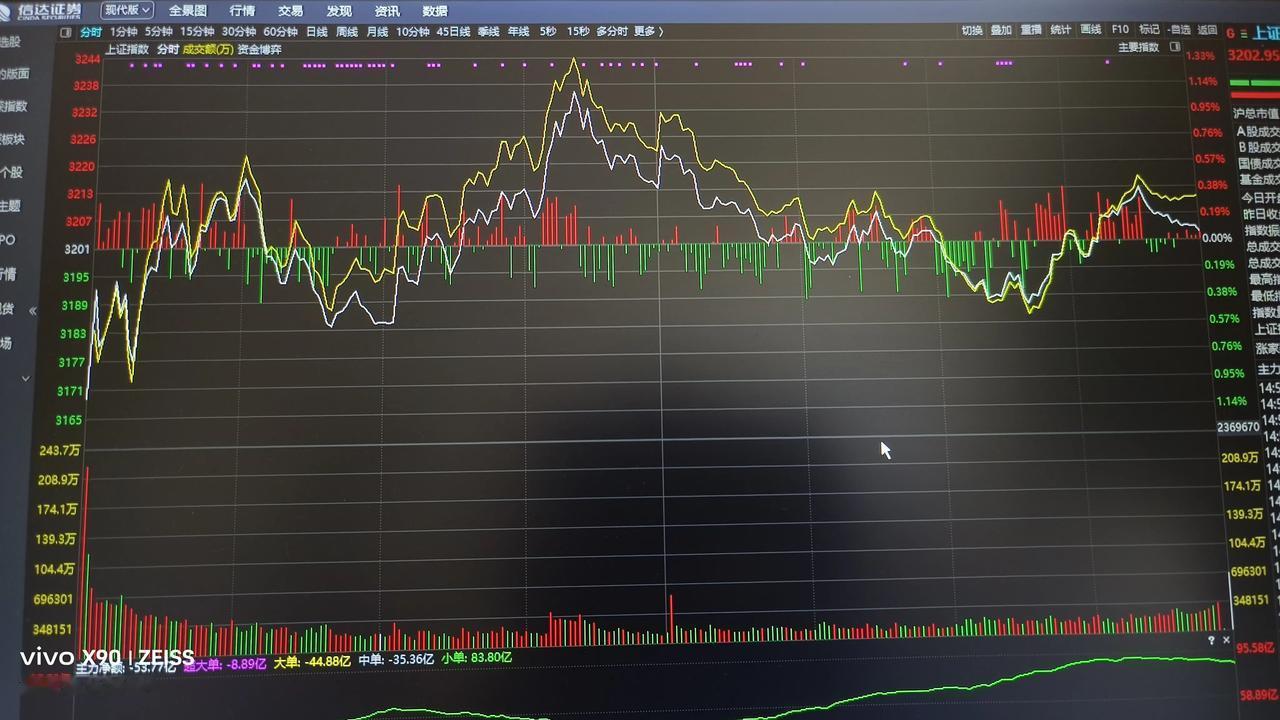This screenshot has width=1280, height=720.
Task: Open the F10 company info
Action: click(1120, 30)
